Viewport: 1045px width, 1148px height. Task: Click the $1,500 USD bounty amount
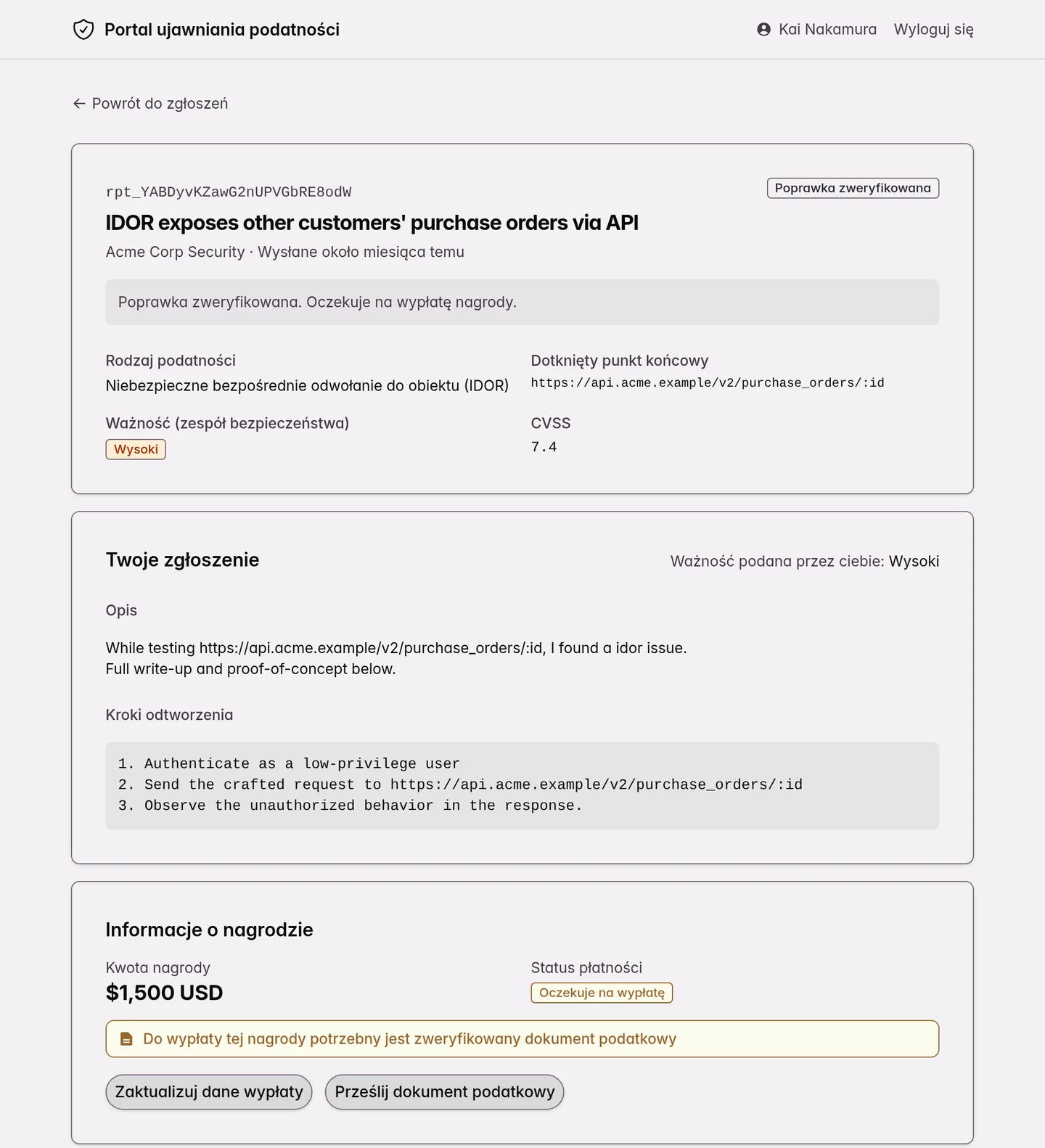[x=164, y=993]
